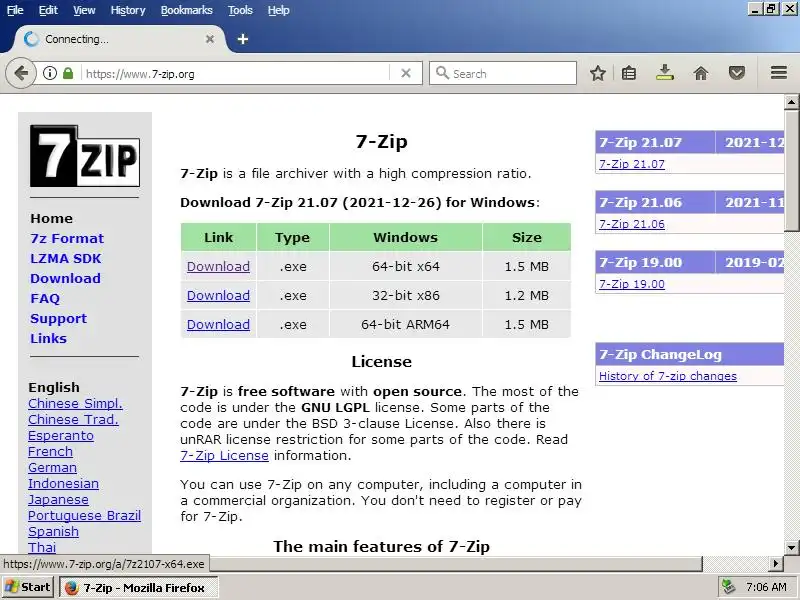The width and height of the screenshot is (800, 600).
Task: Click the Windows Start button
Action: point(28,587)
